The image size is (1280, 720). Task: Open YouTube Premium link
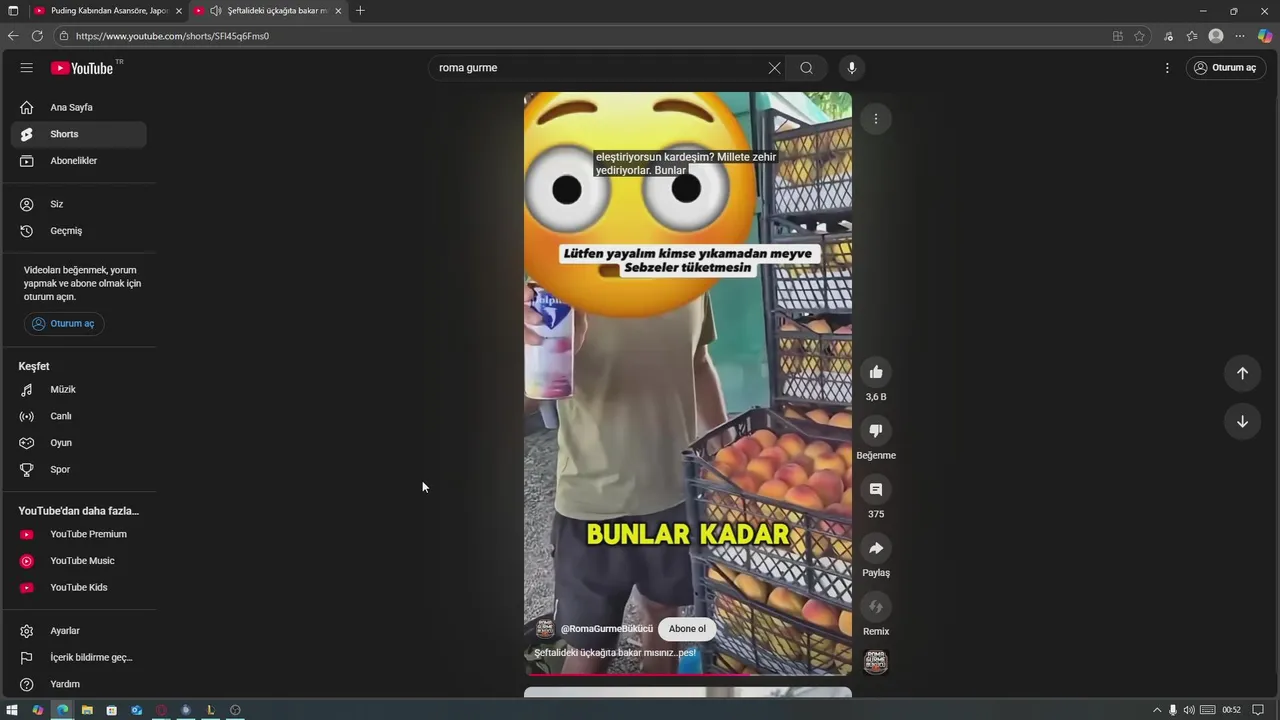pyautogui.click(x=79, y=534)
